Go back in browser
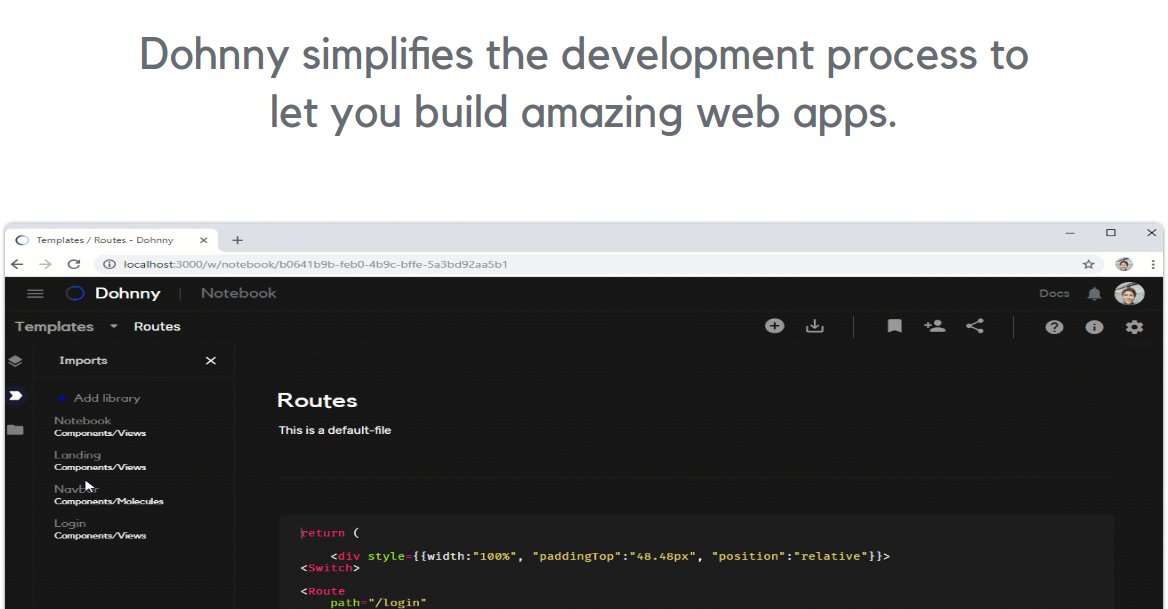Viewport: 1168px width, 609px height. point(17,264)
